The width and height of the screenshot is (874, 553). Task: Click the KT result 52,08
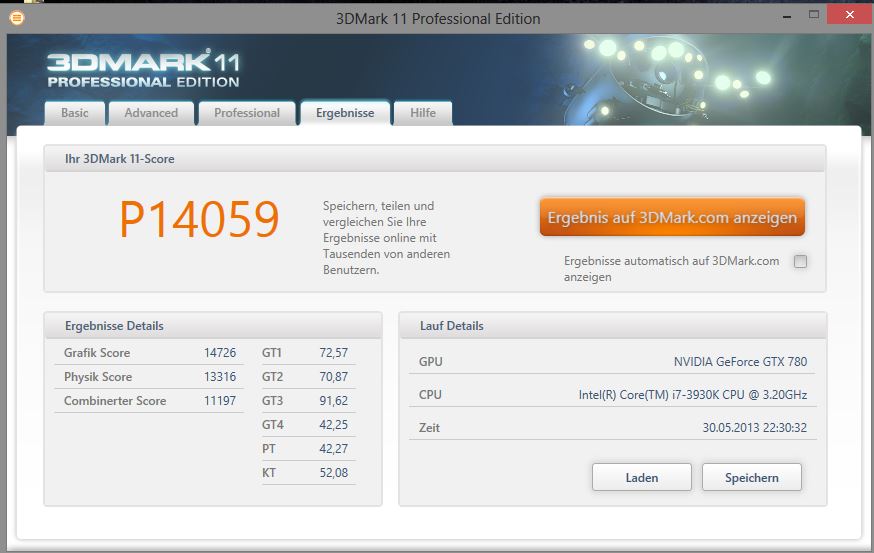tap(333, 473)
